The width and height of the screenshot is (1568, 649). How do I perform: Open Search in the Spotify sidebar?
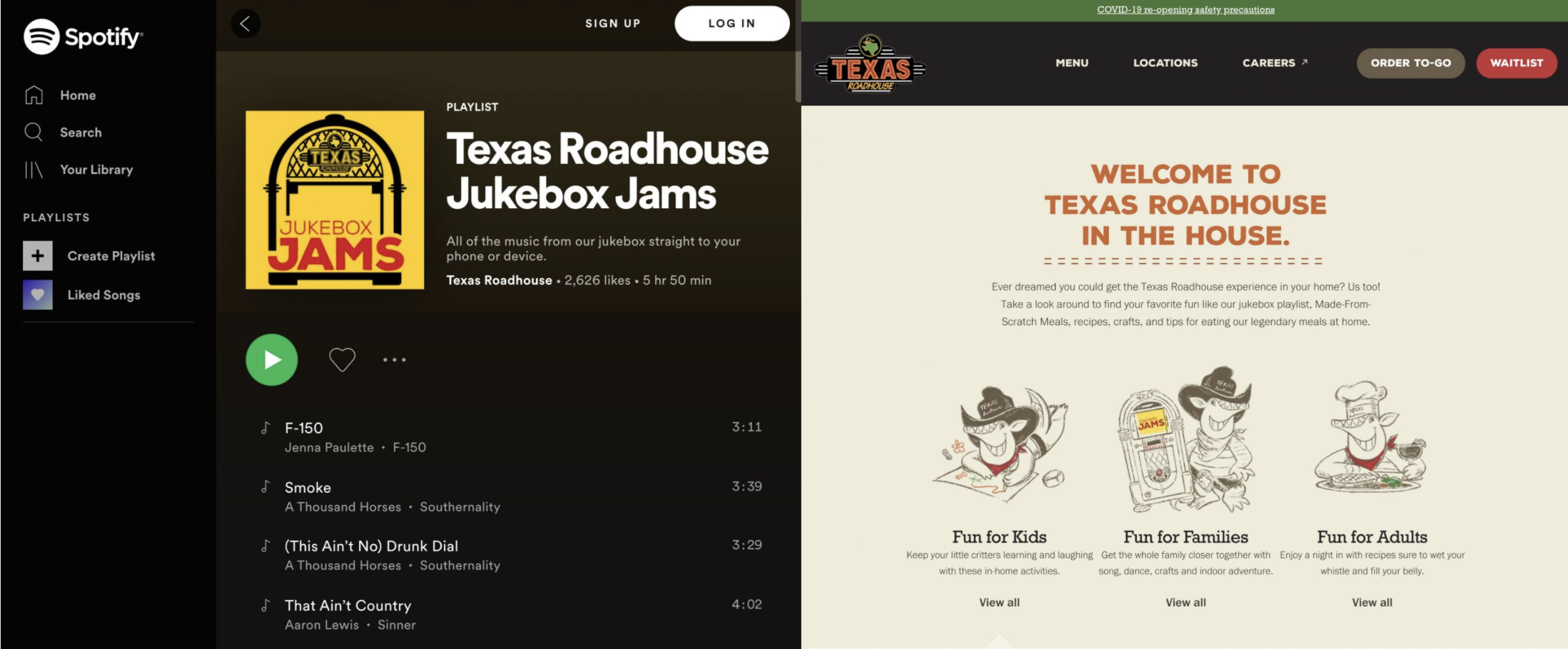81,132
